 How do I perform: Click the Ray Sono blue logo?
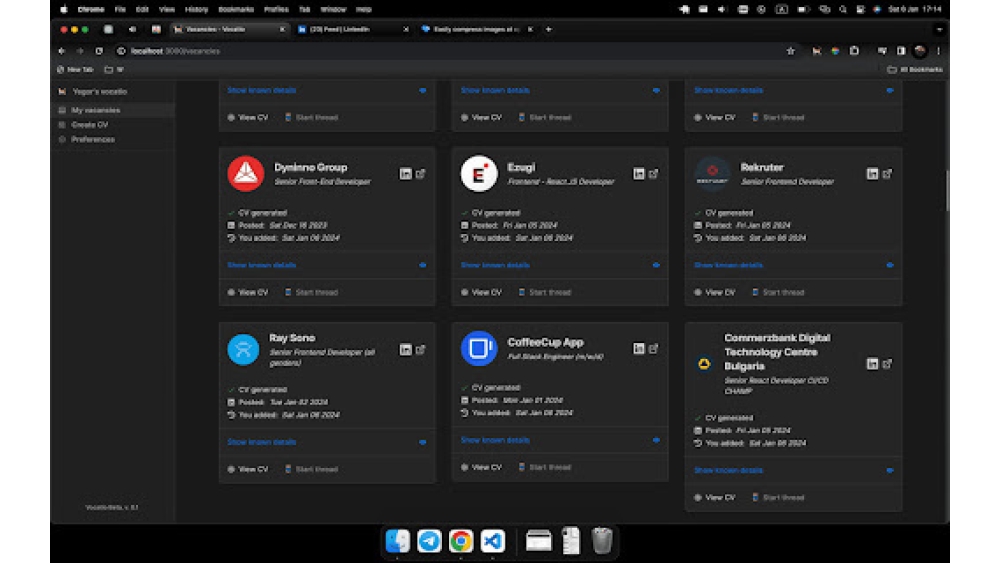(x=243, y=349)
